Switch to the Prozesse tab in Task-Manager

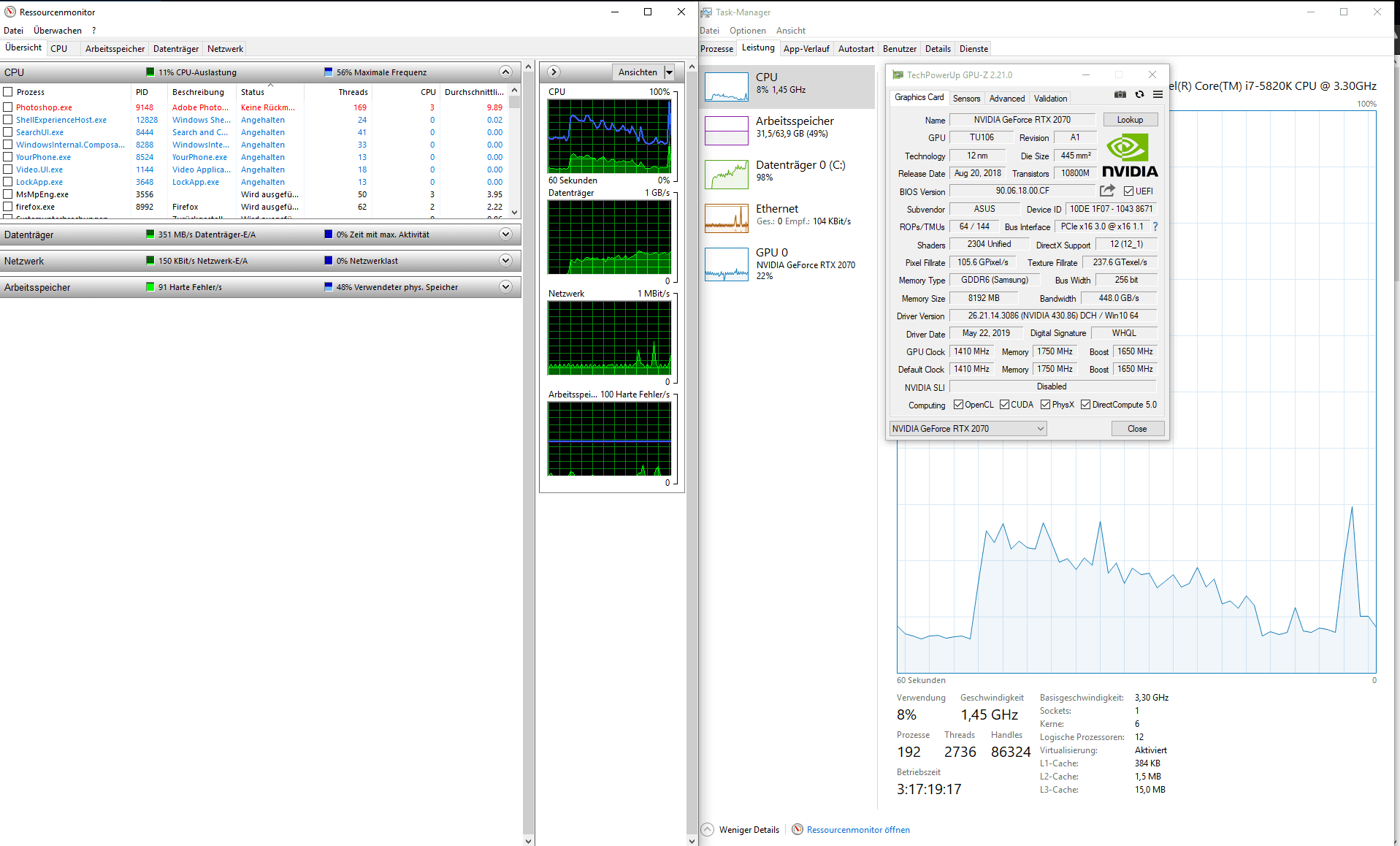coord(717,49)
